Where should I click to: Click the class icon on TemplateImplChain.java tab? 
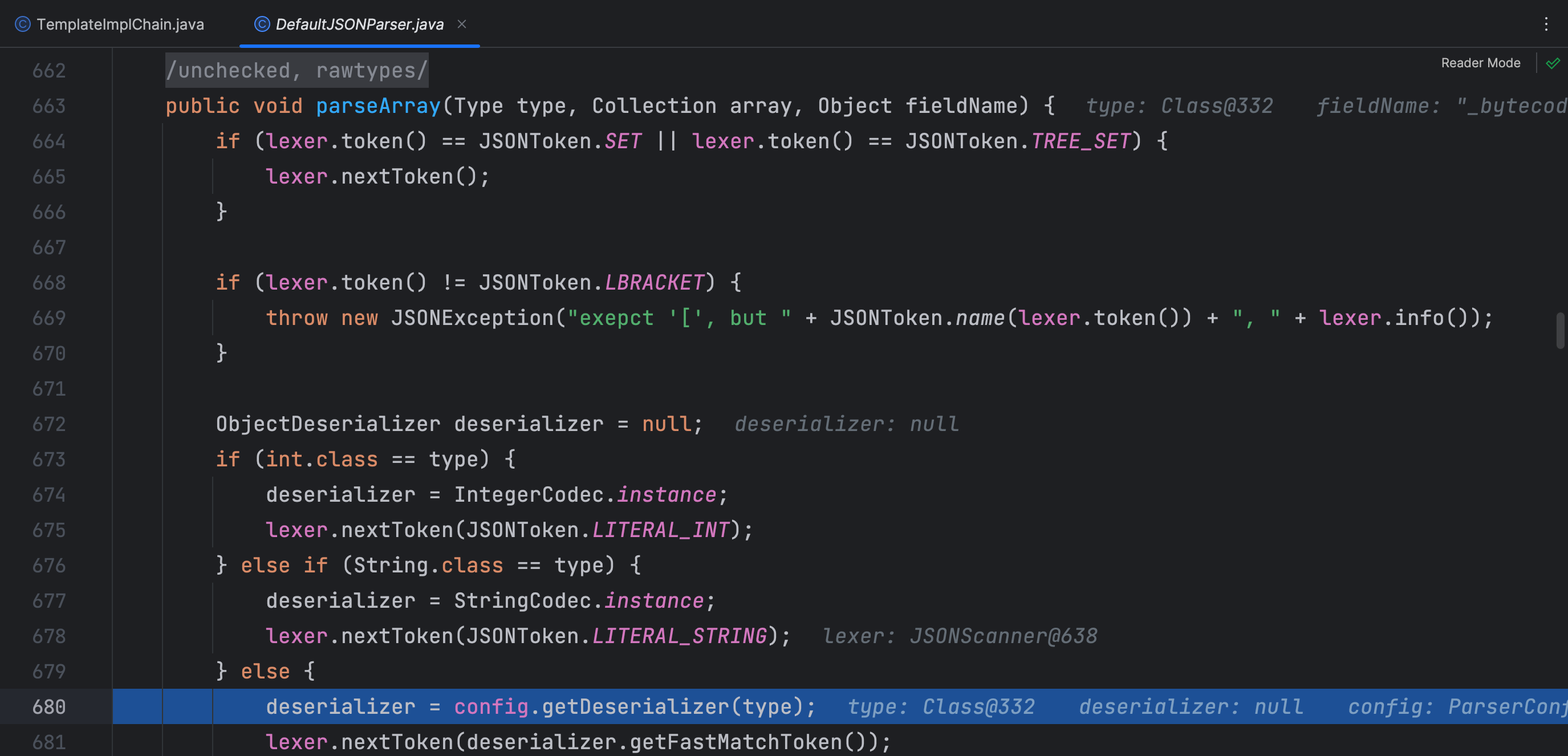point(22,25)
